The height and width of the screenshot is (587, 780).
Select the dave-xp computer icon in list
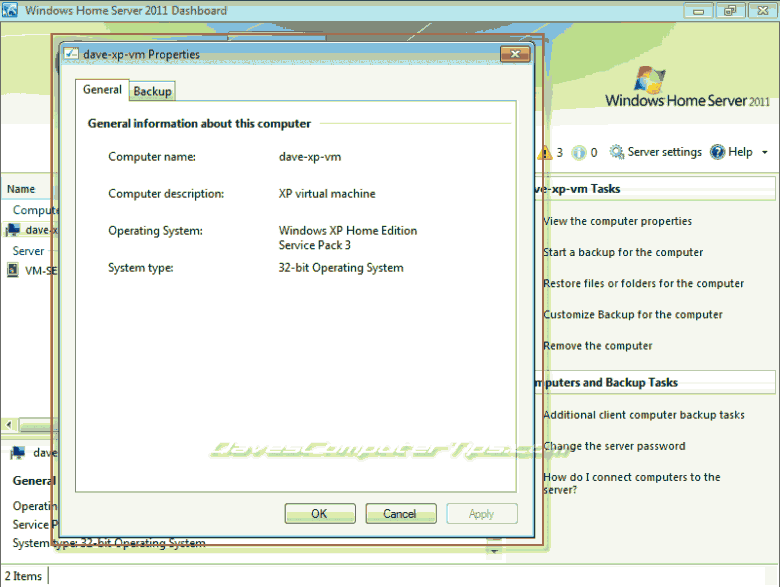13,230
